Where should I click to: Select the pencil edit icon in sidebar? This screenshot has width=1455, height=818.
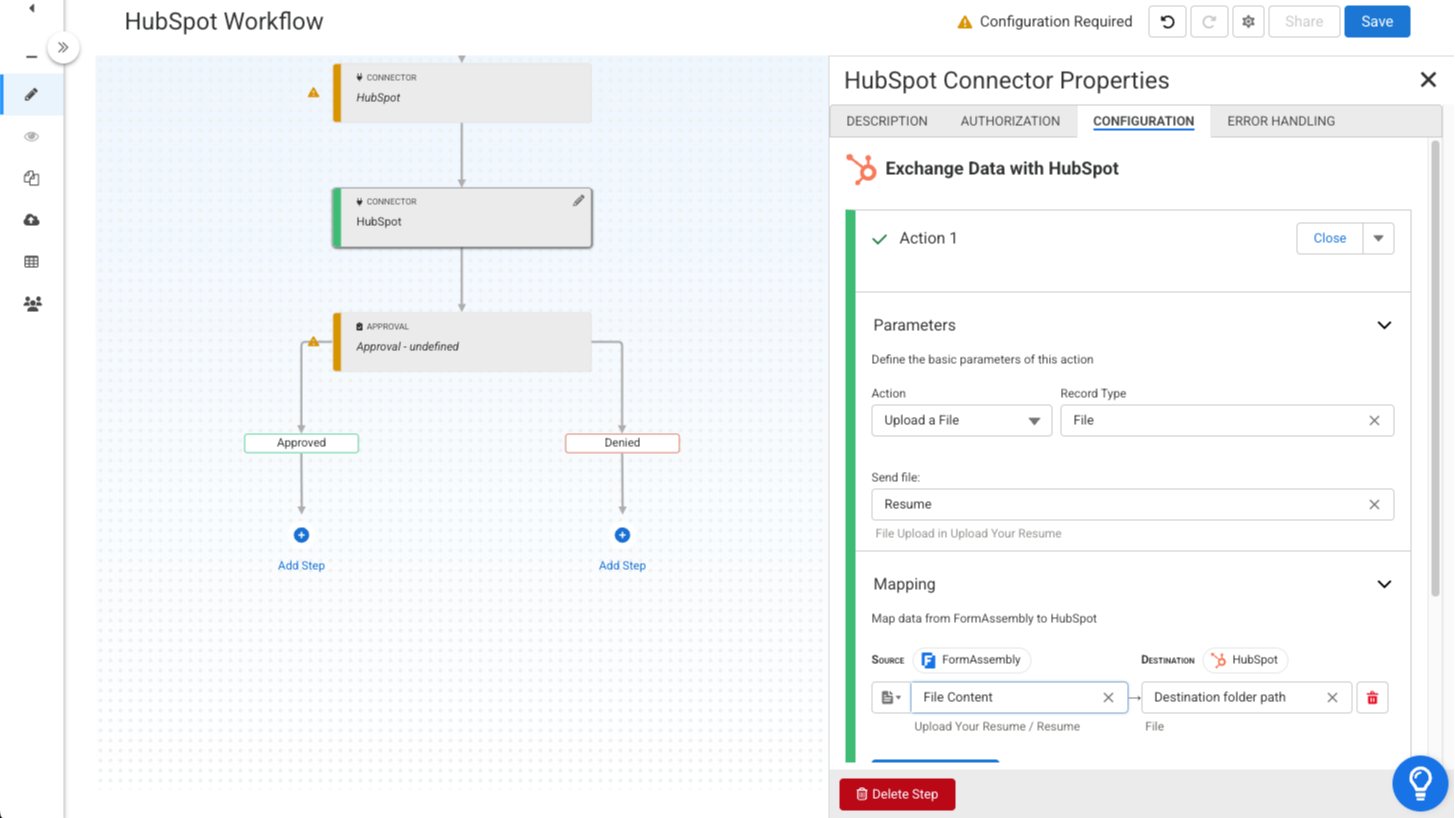pos(32,95)
